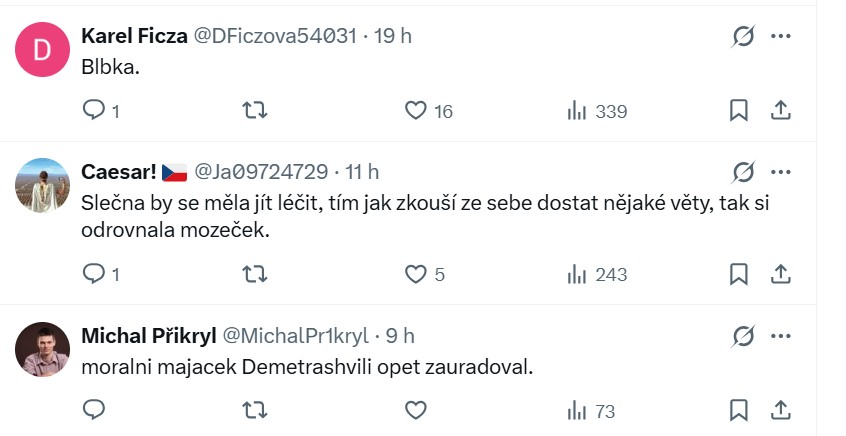The height and width of the screenshot is (436, 846).
Task: Retweet Karel Ficza's post
Action: 255,111
